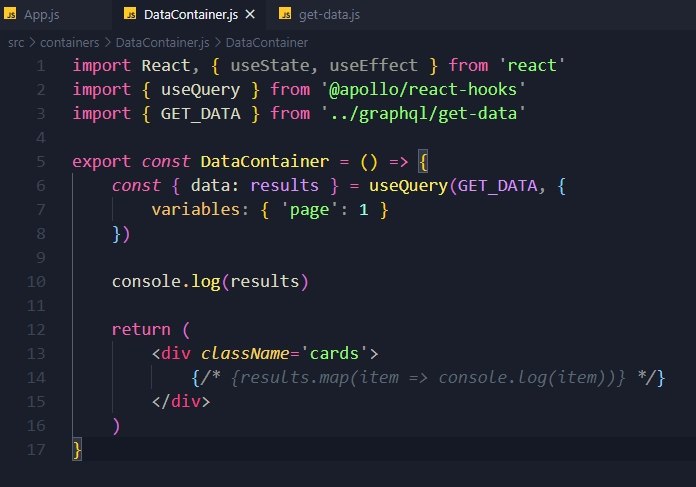Click line number 17 in the gutter
This screenshot has height=487, width=696.
[36, 449]
